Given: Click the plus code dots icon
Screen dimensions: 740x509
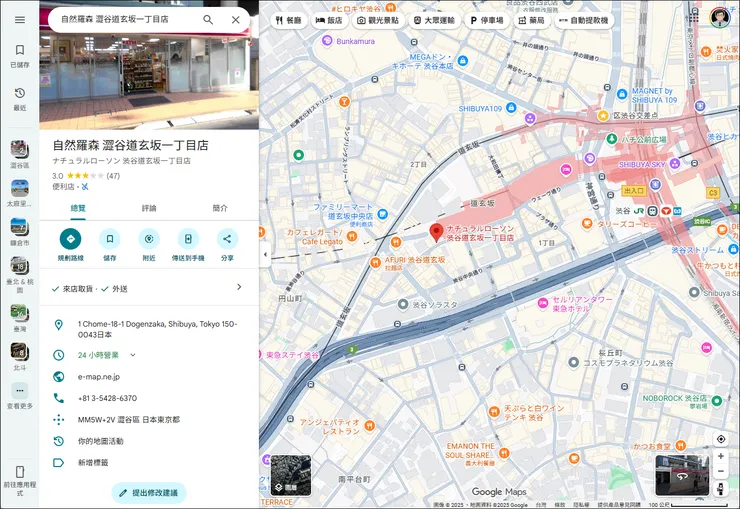Looking at the screenshot, I should click(x=59, y=419).
